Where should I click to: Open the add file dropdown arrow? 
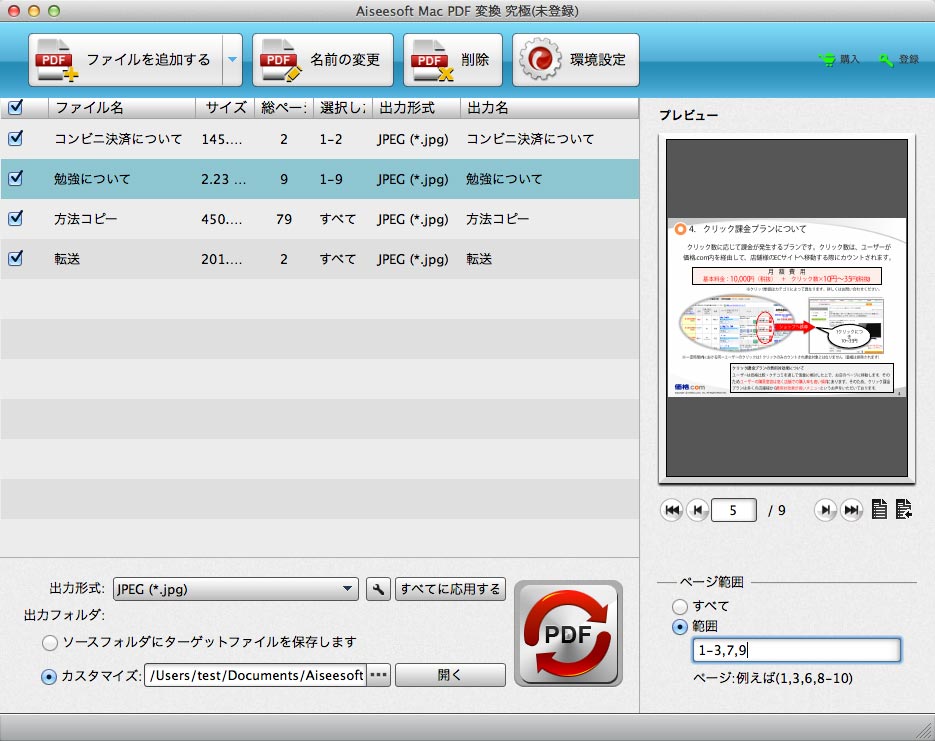pos(232,60)
